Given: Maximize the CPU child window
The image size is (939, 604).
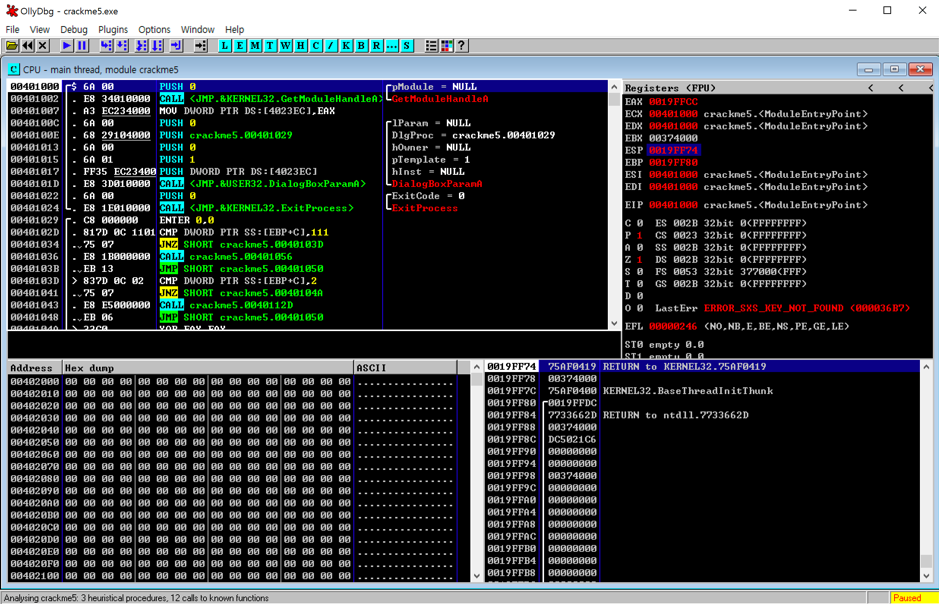Looking at the screenshot, I should [x=894, y=69].
